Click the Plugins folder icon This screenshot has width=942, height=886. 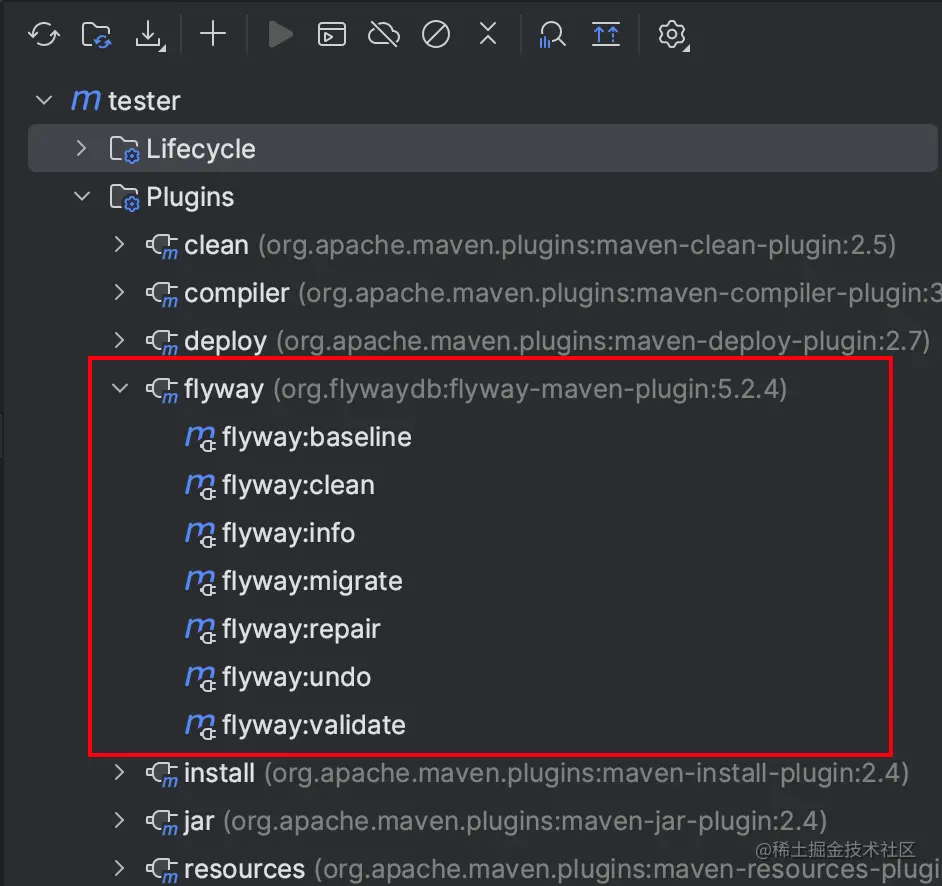(x=125, y=197)
